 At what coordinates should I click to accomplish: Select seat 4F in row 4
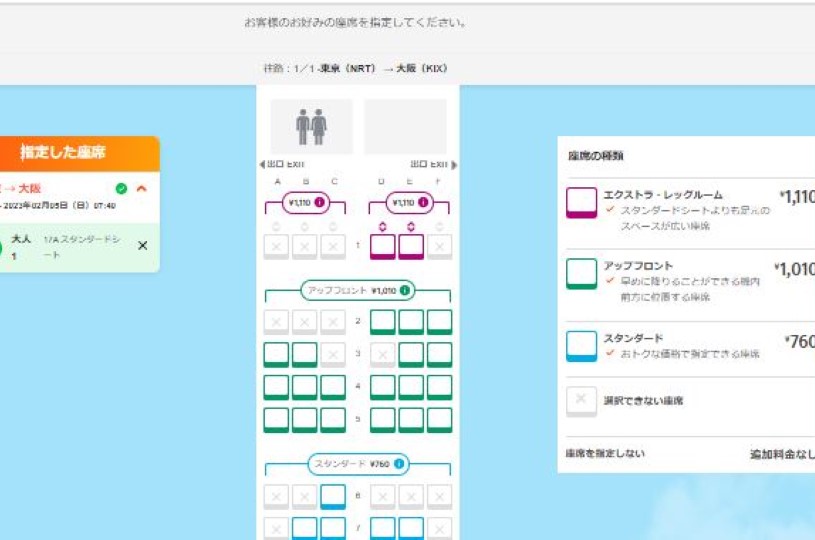point(440,387)
